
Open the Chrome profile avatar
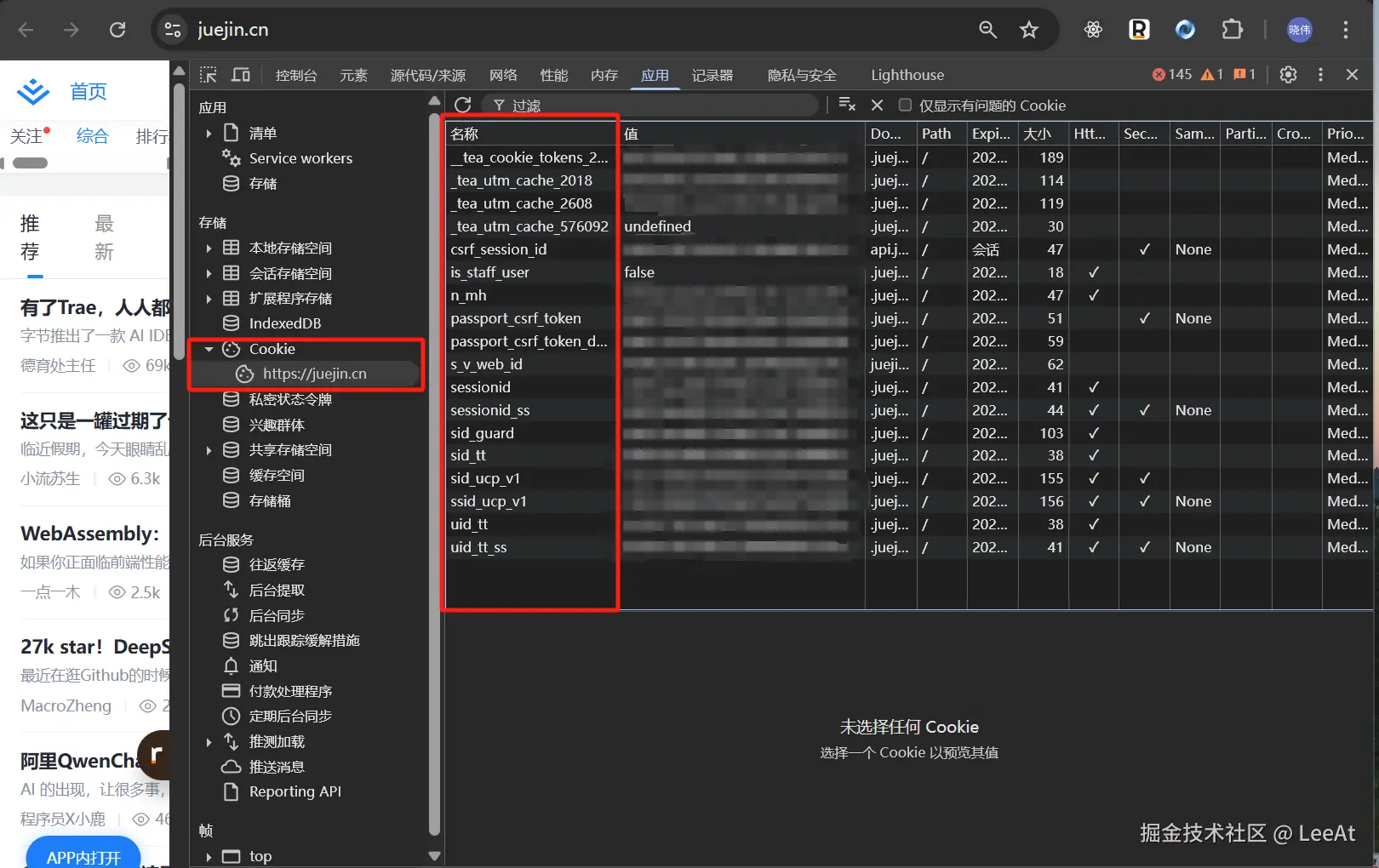pyautogui.click(x=1299, y=30)
